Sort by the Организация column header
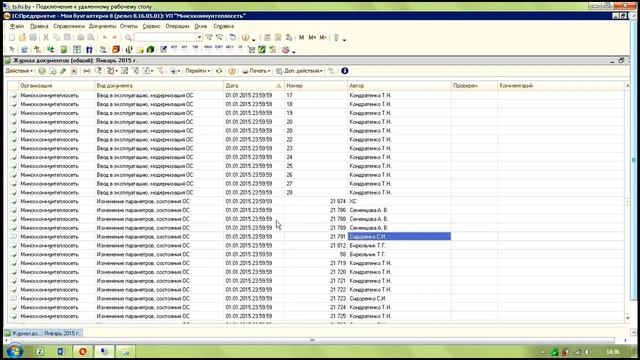This screenshot has width=640, height=360. pyautogui.click(x=56, y=86)
